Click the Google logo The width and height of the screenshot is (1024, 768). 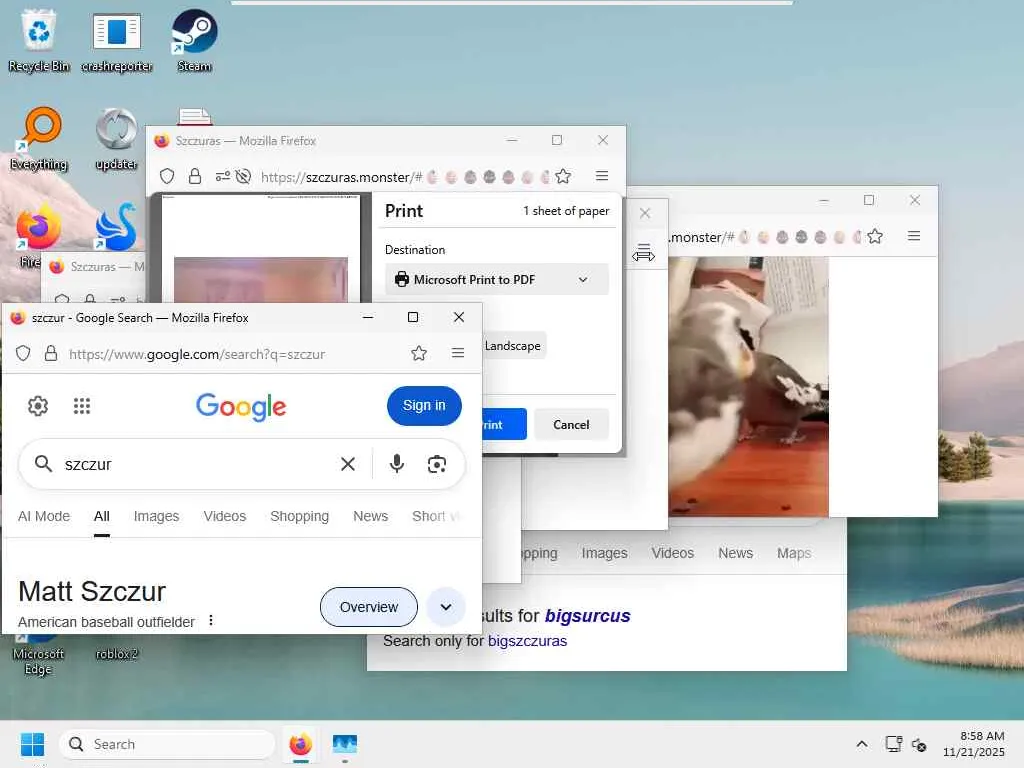coord(241,406)
